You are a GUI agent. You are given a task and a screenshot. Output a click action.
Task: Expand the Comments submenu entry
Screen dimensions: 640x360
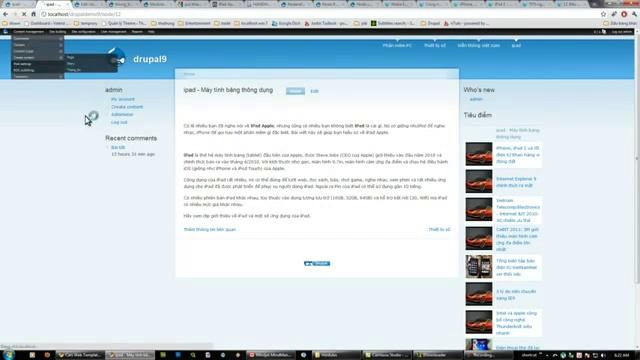pos(38,39)
